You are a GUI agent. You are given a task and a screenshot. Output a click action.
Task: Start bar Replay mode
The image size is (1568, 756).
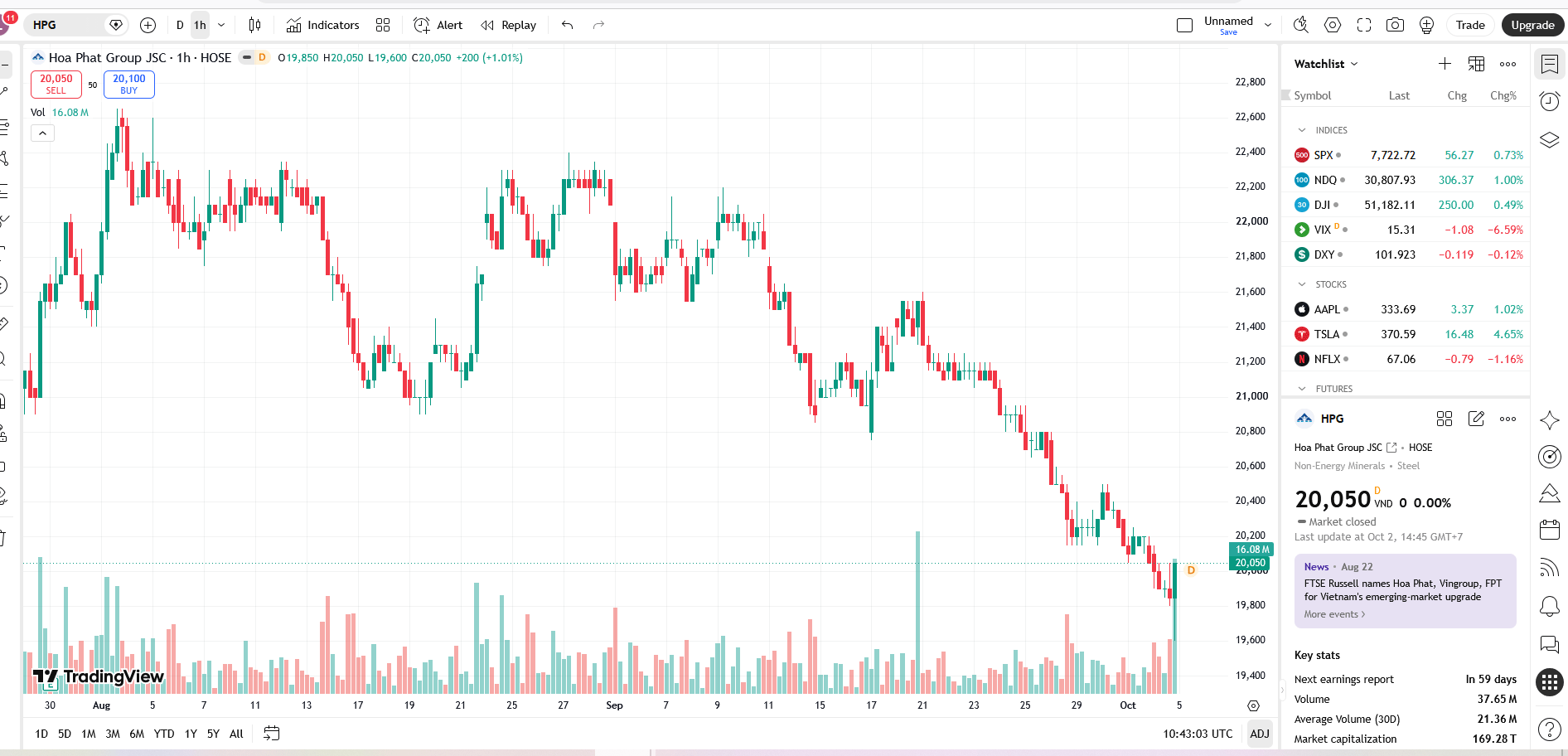coord(509,25)
